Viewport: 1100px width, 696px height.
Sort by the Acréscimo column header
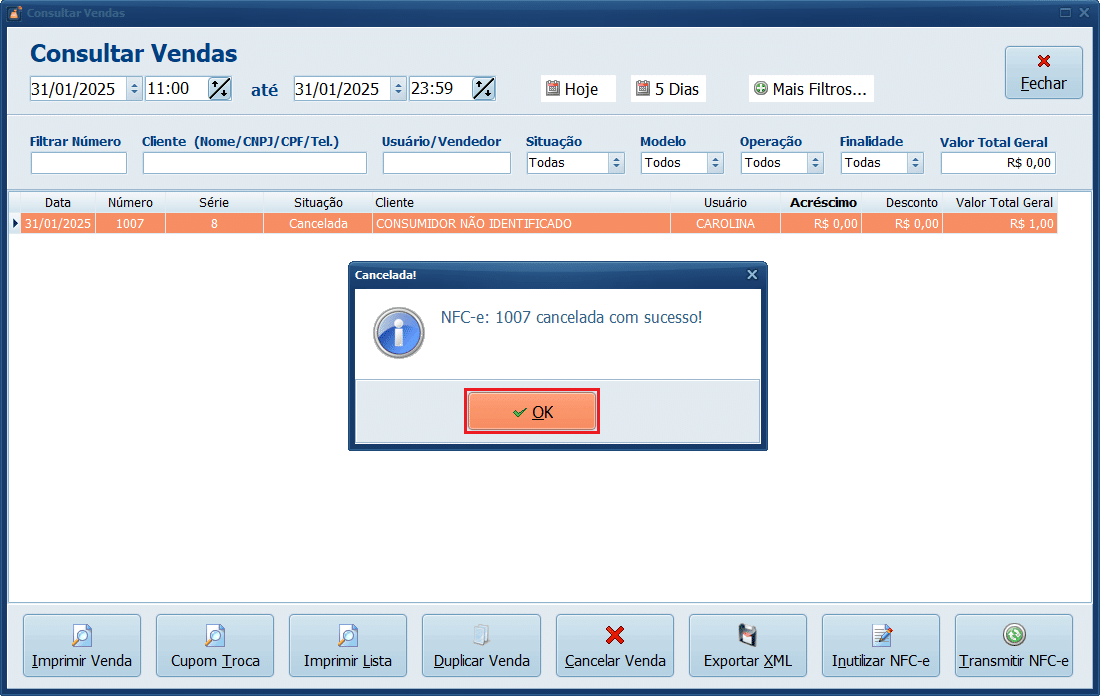point(821,202)
